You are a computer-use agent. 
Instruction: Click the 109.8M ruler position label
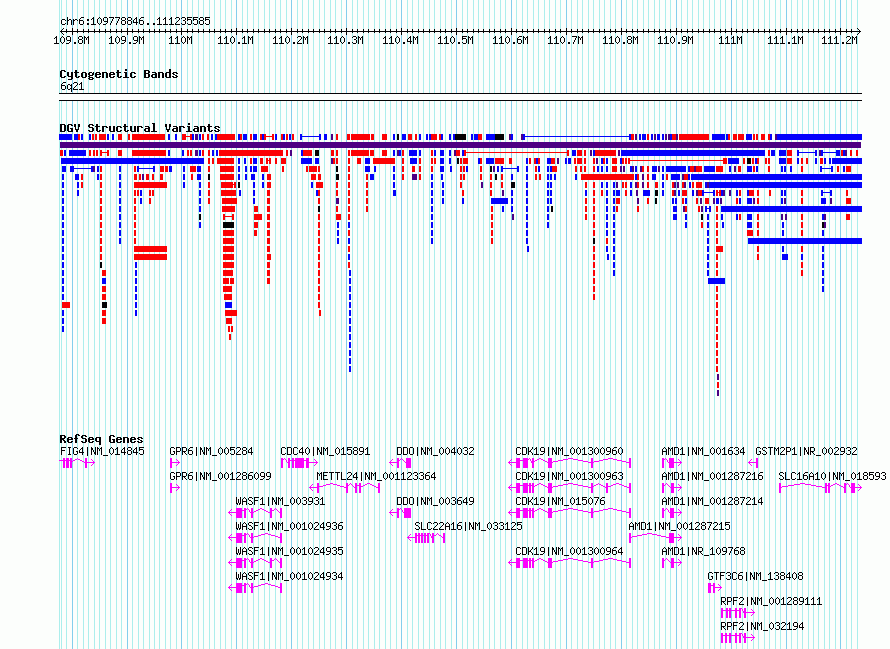point(71,40)
